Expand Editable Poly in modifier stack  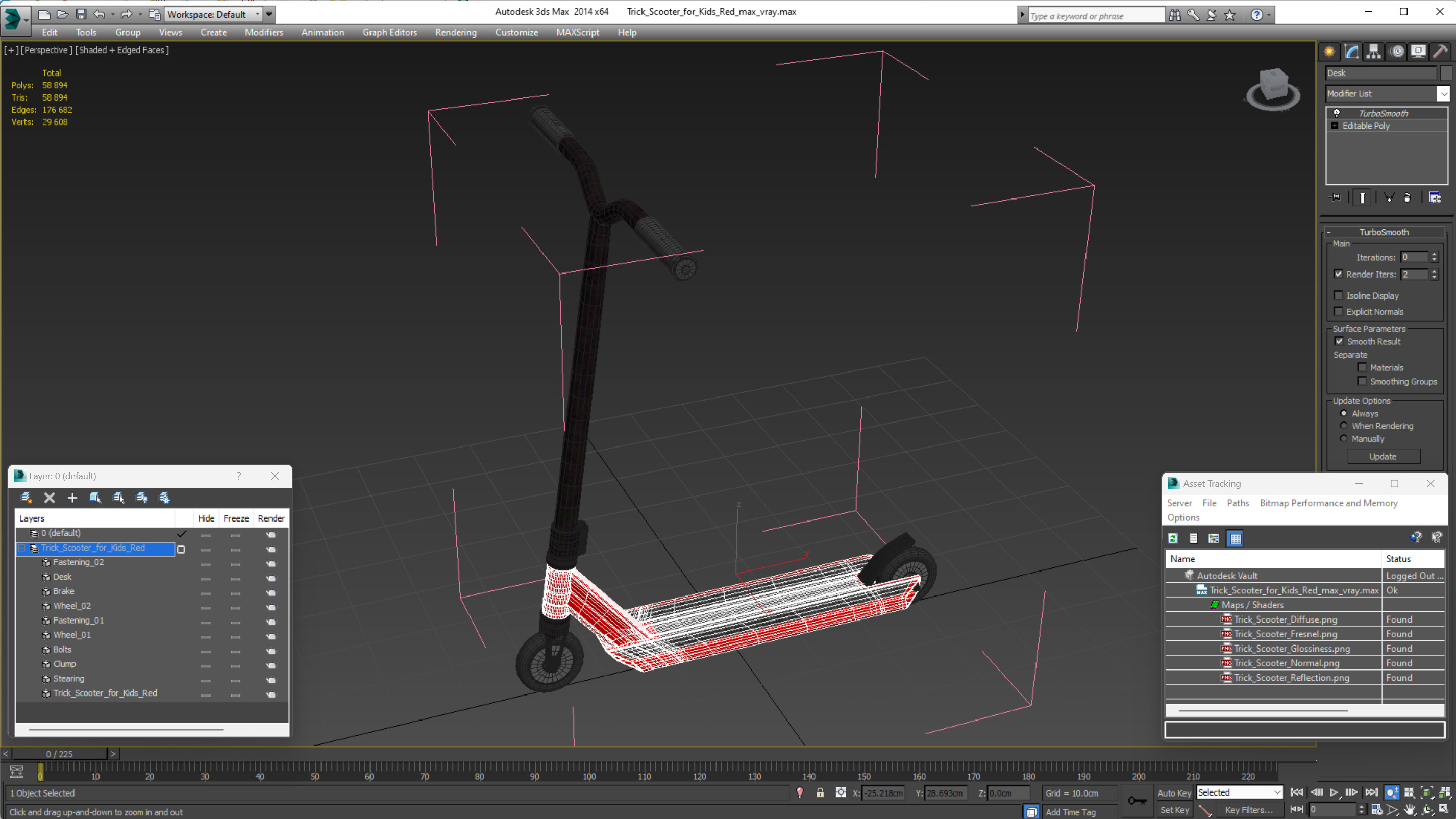click(1335, 126)
